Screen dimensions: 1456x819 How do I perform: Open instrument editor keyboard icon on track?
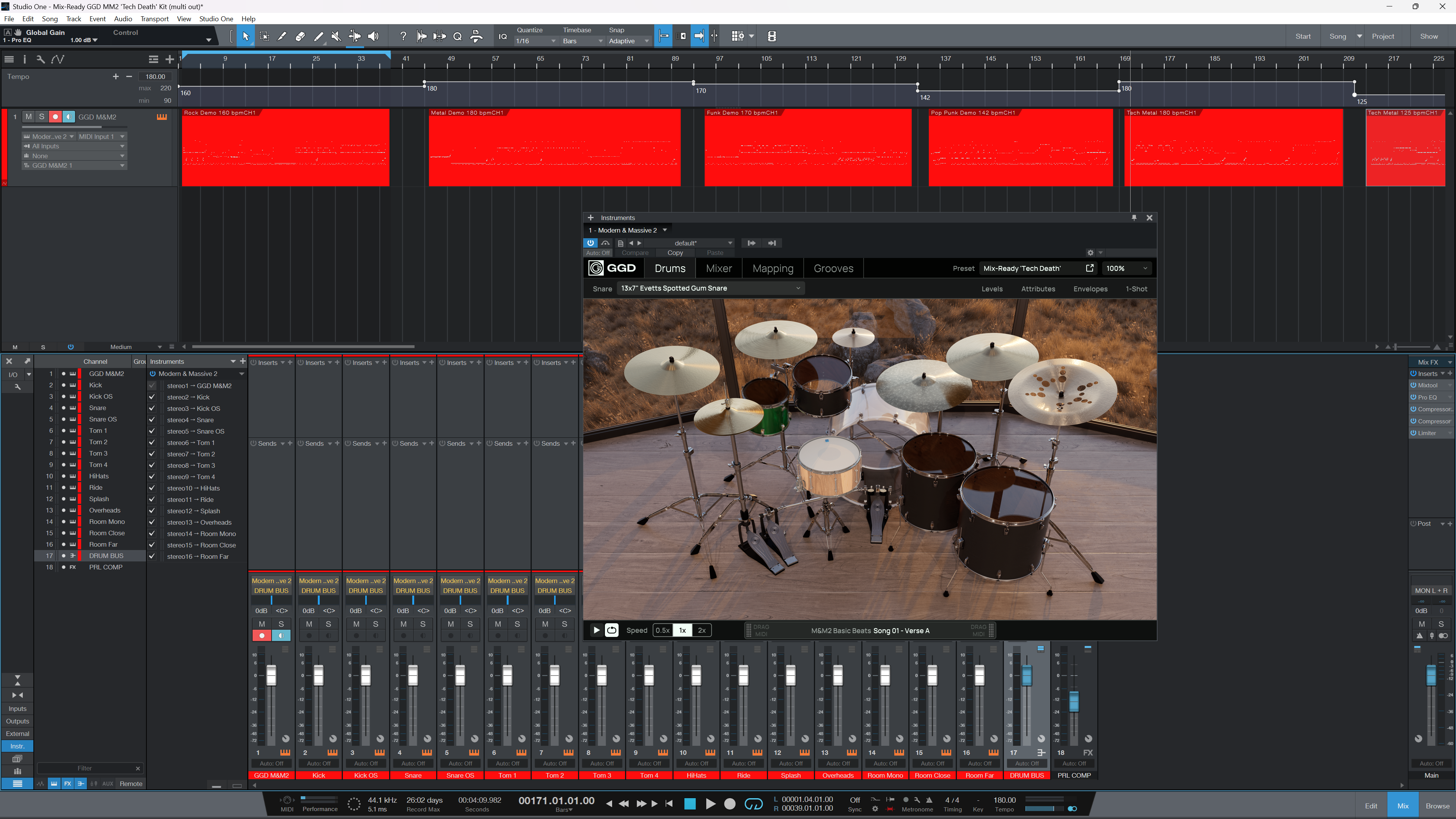tap(162, 116)
